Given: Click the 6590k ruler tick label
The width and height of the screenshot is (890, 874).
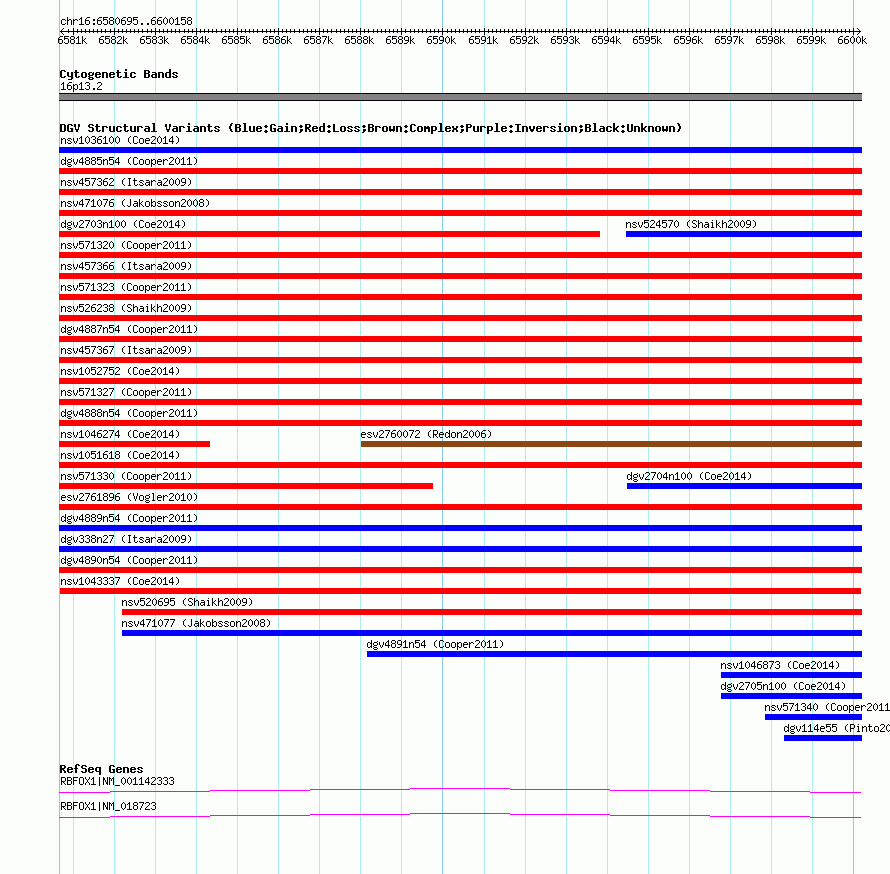Looking at the screenshot, I should click(x=441, y=40).
